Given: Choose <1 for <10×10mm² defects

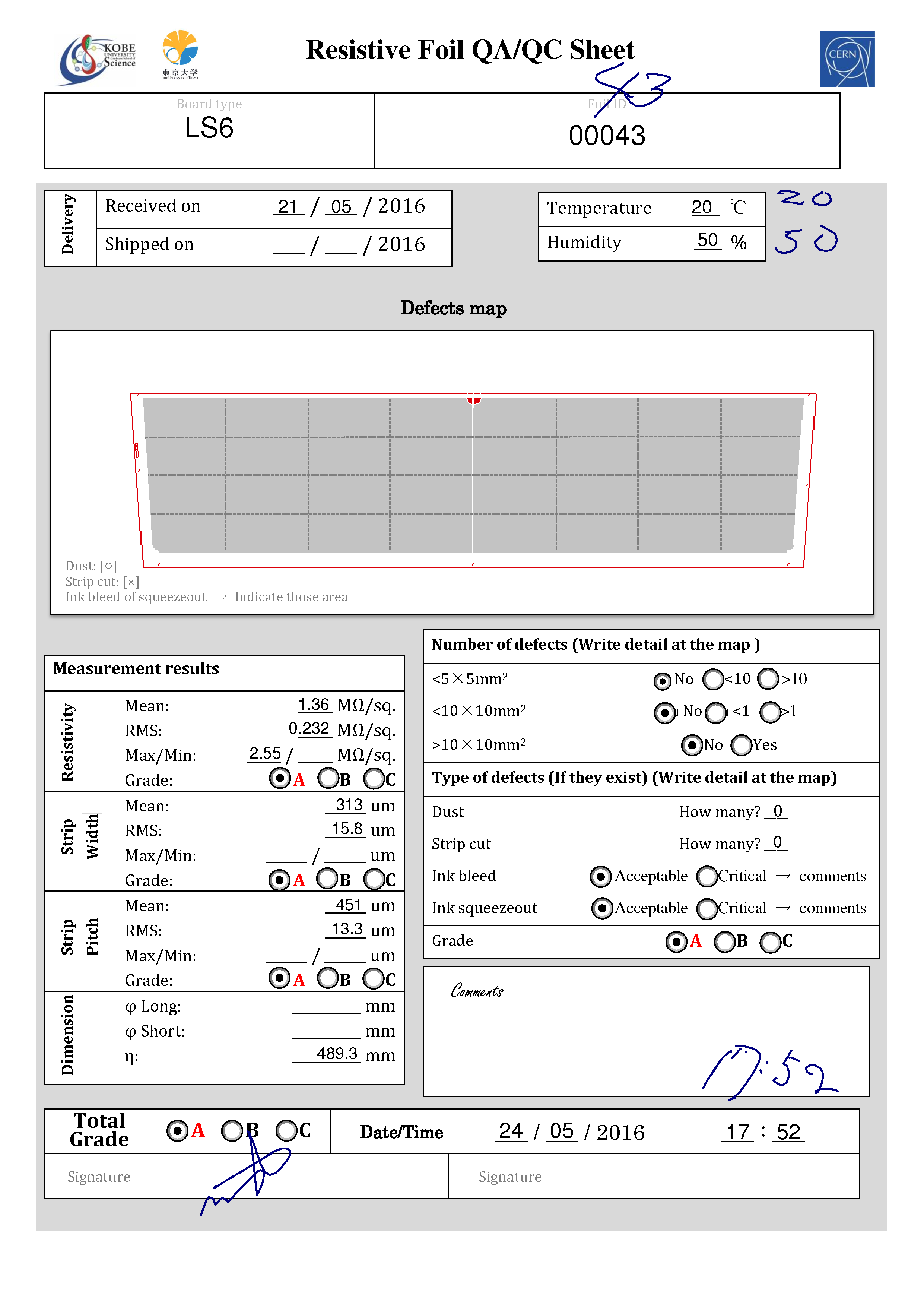Looking at the screenshot, I should click(716, 712).
